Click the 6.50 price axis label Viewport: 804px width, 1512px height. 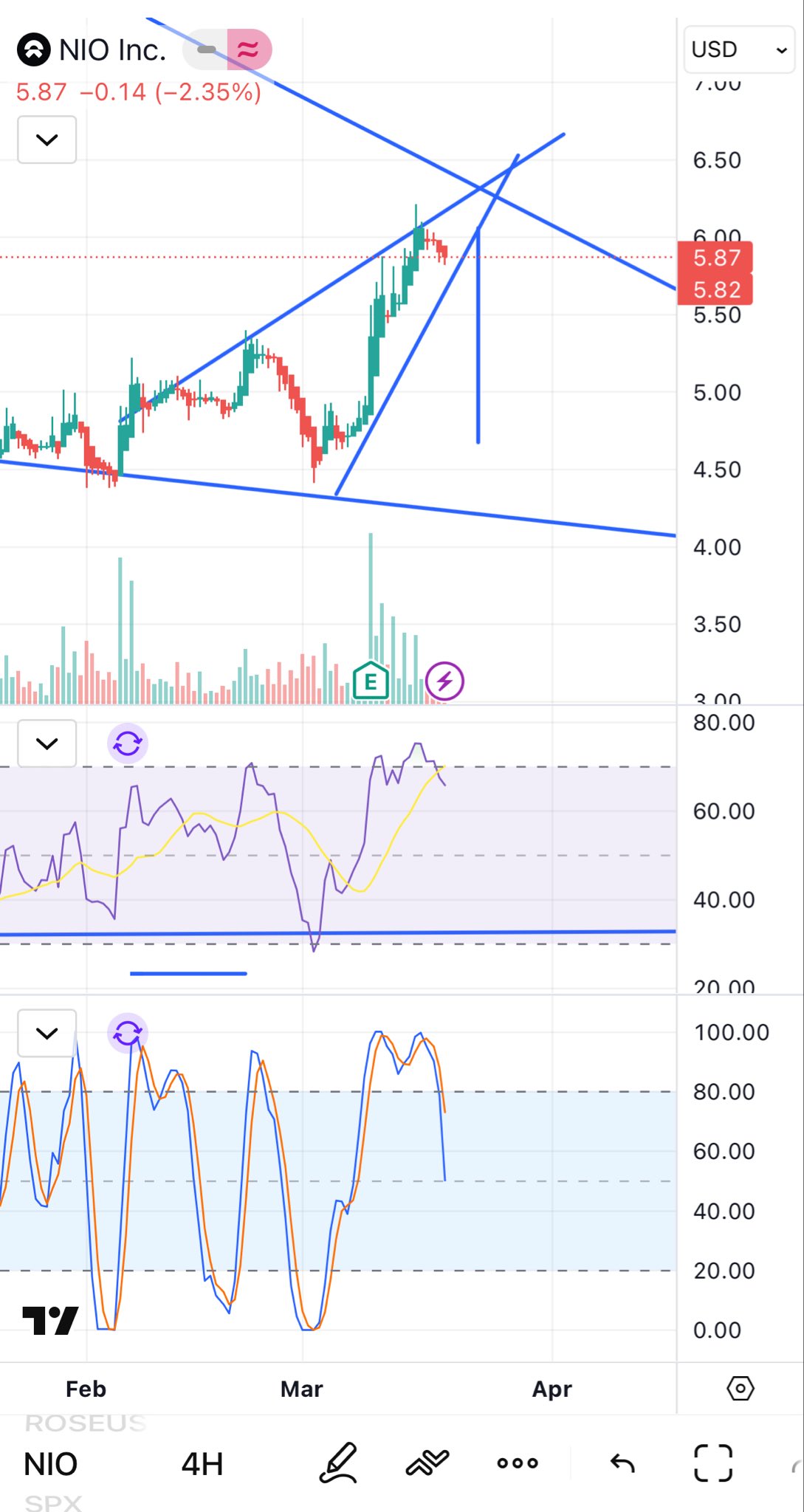pyautogui.click(x=717, y=160)
